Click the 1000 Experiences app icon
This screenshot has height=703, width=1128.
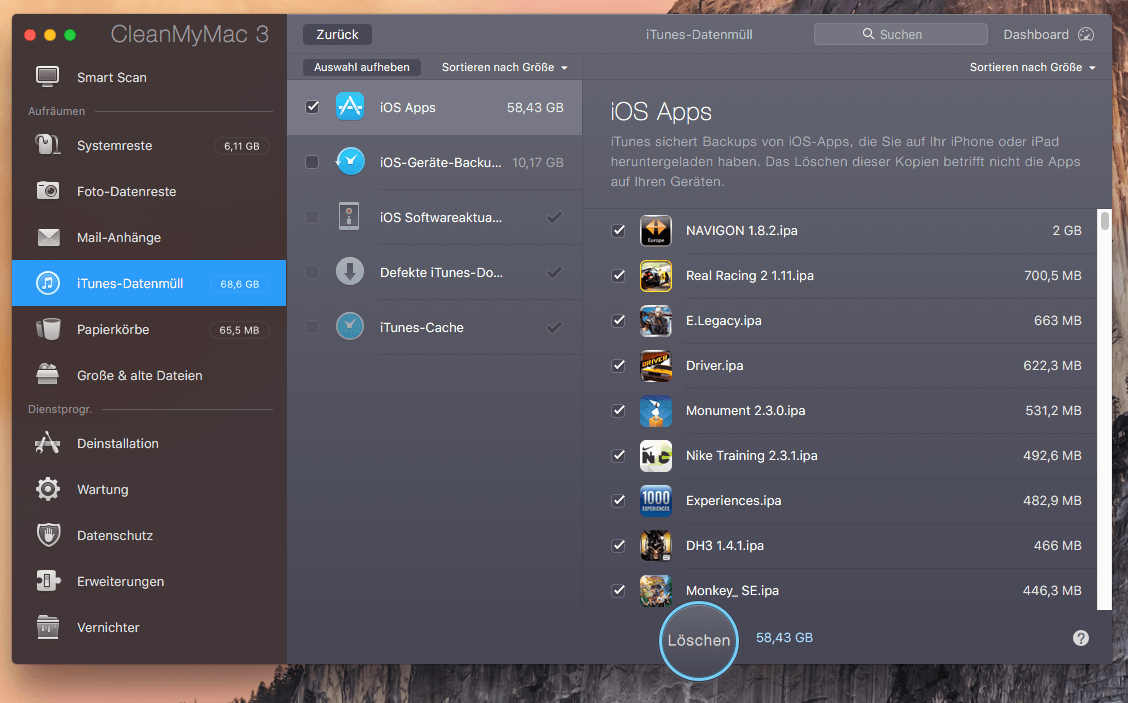655,501
